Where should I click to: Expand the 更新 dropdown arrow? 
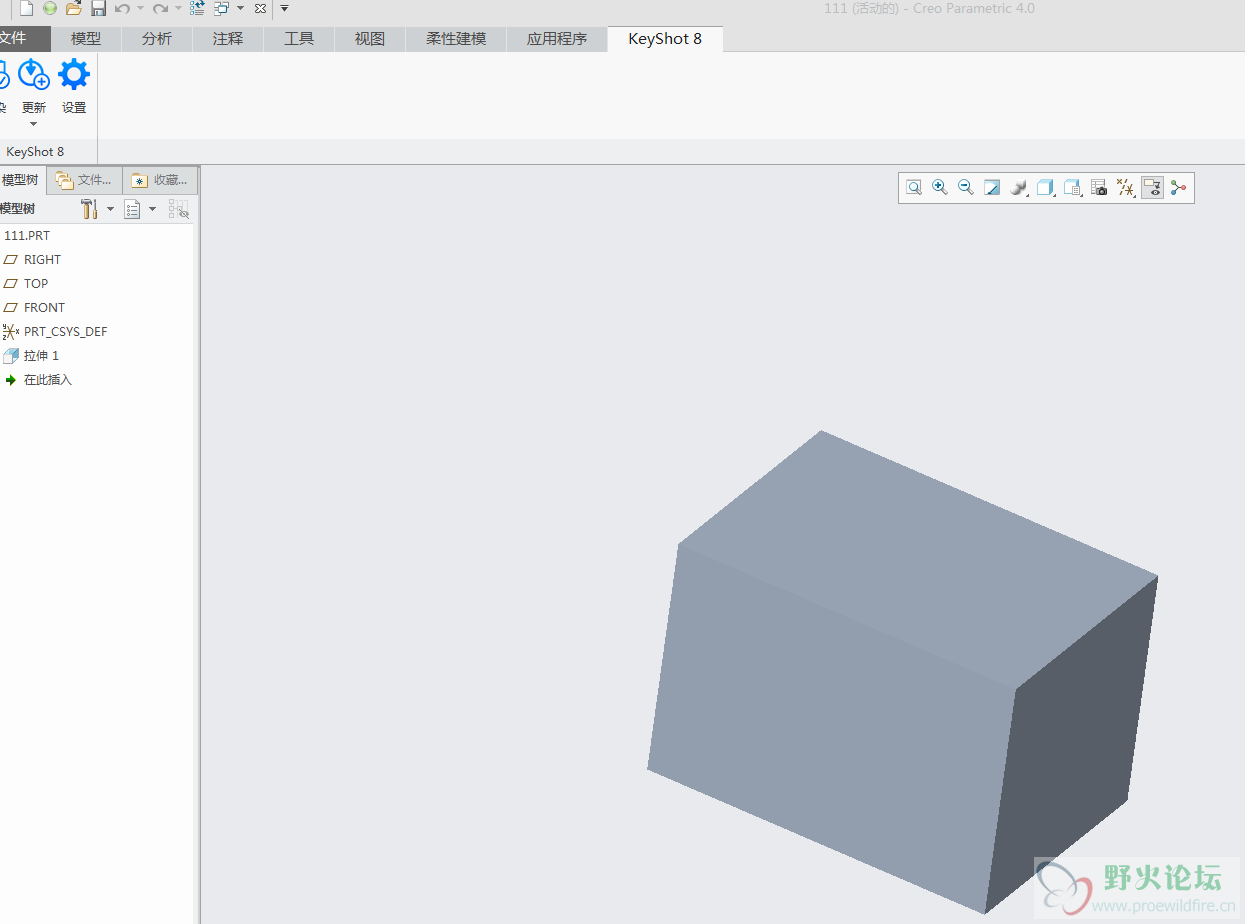click(x=34, y=124)
